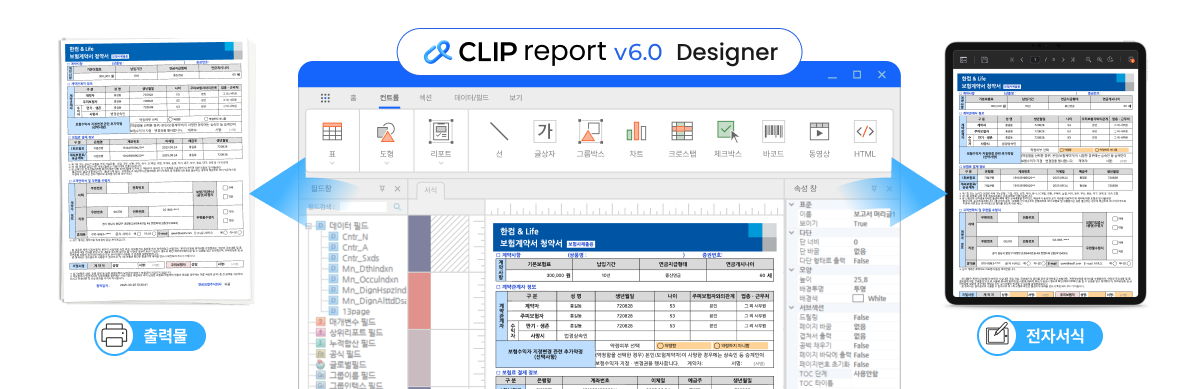
Task: Click the 배경투명 property value
Action: pyautogui.click(x=860, y=289)
